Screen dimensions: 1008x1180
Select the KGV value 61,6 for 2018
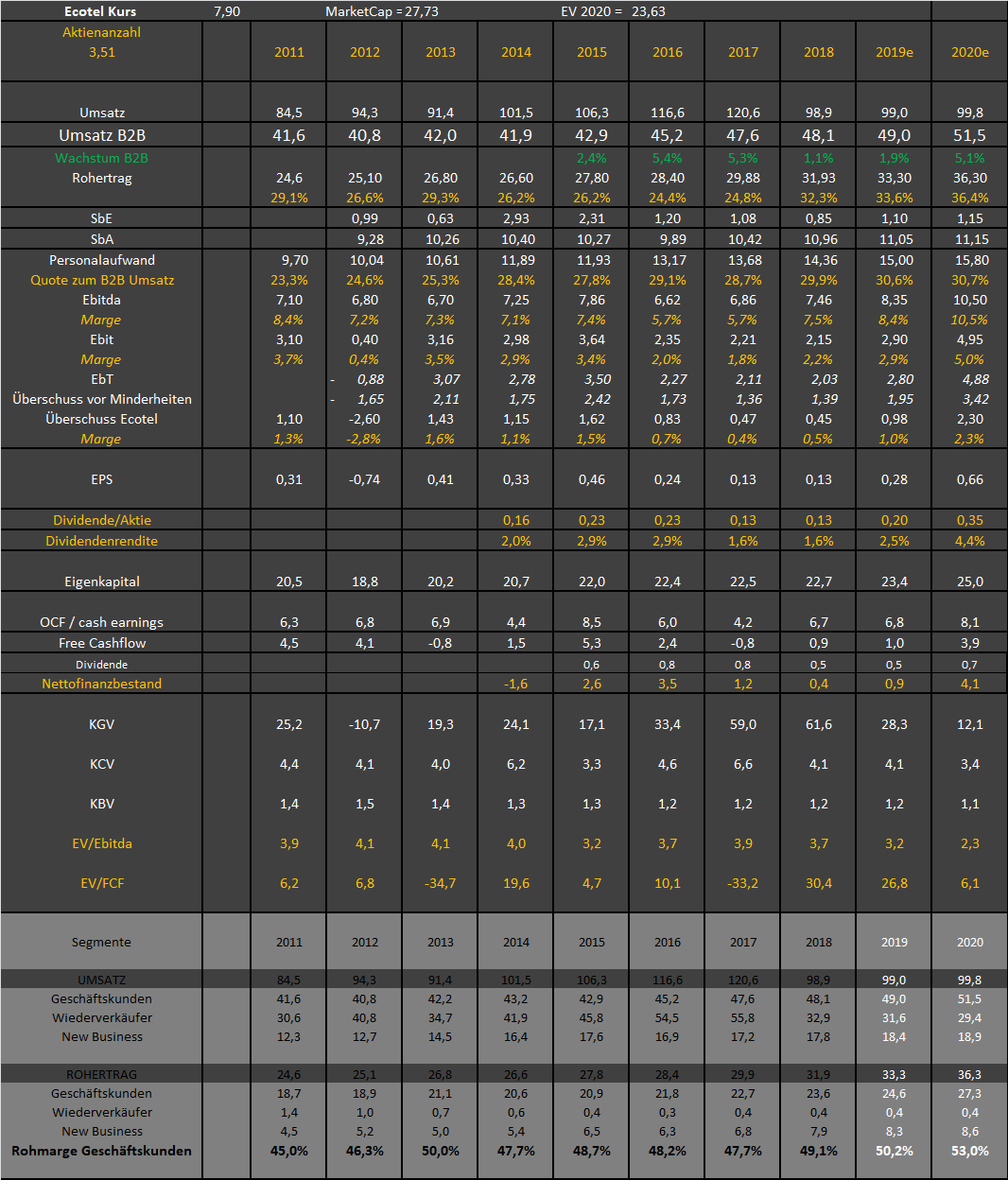(818, 724)
